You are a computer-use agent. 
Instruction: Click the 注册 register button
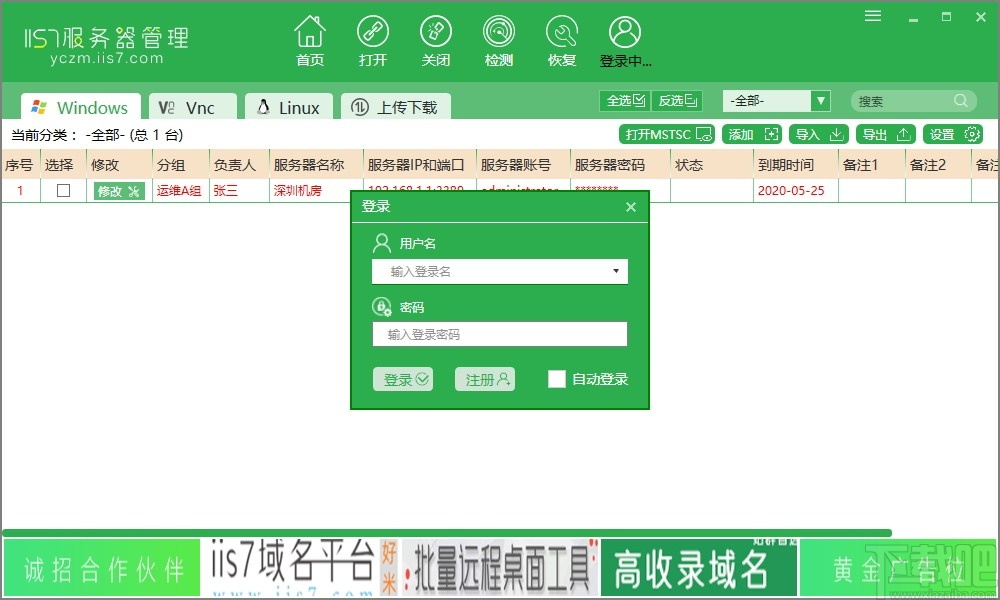(x=485, y=380)
